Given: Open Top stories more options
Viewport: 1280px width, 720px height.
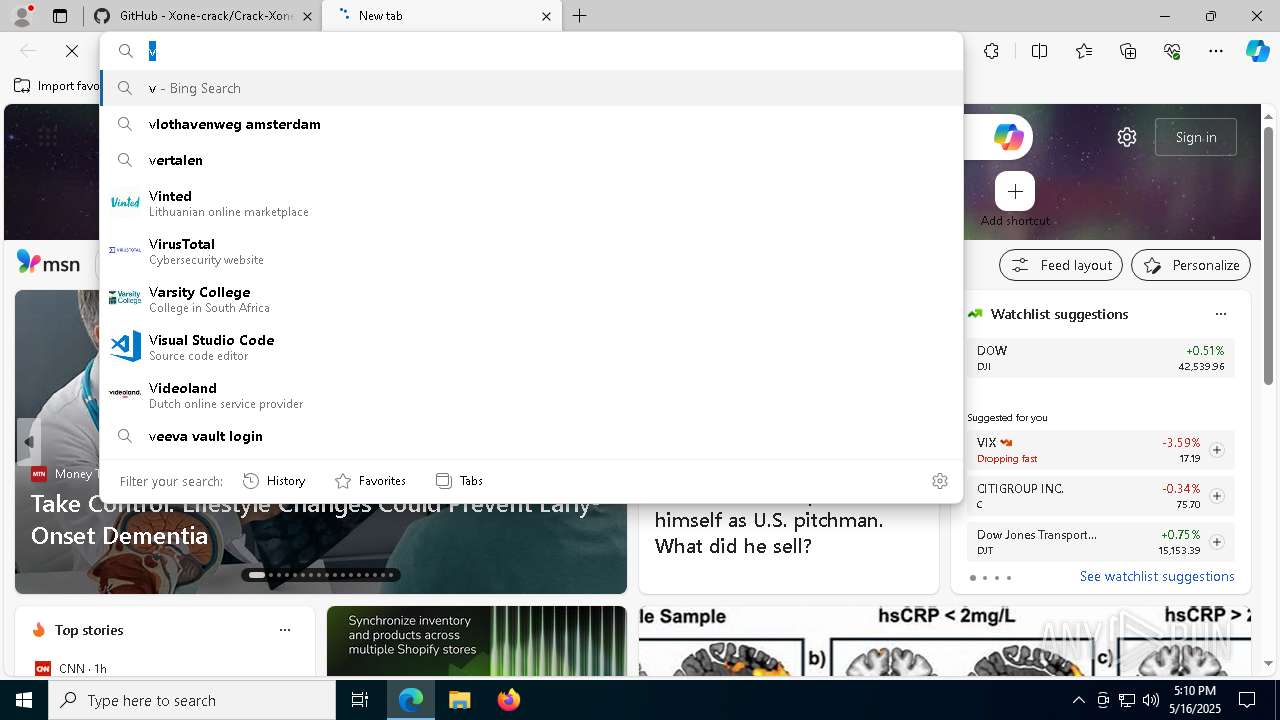Looking at the screenshot, I should [x=285, y=630].
